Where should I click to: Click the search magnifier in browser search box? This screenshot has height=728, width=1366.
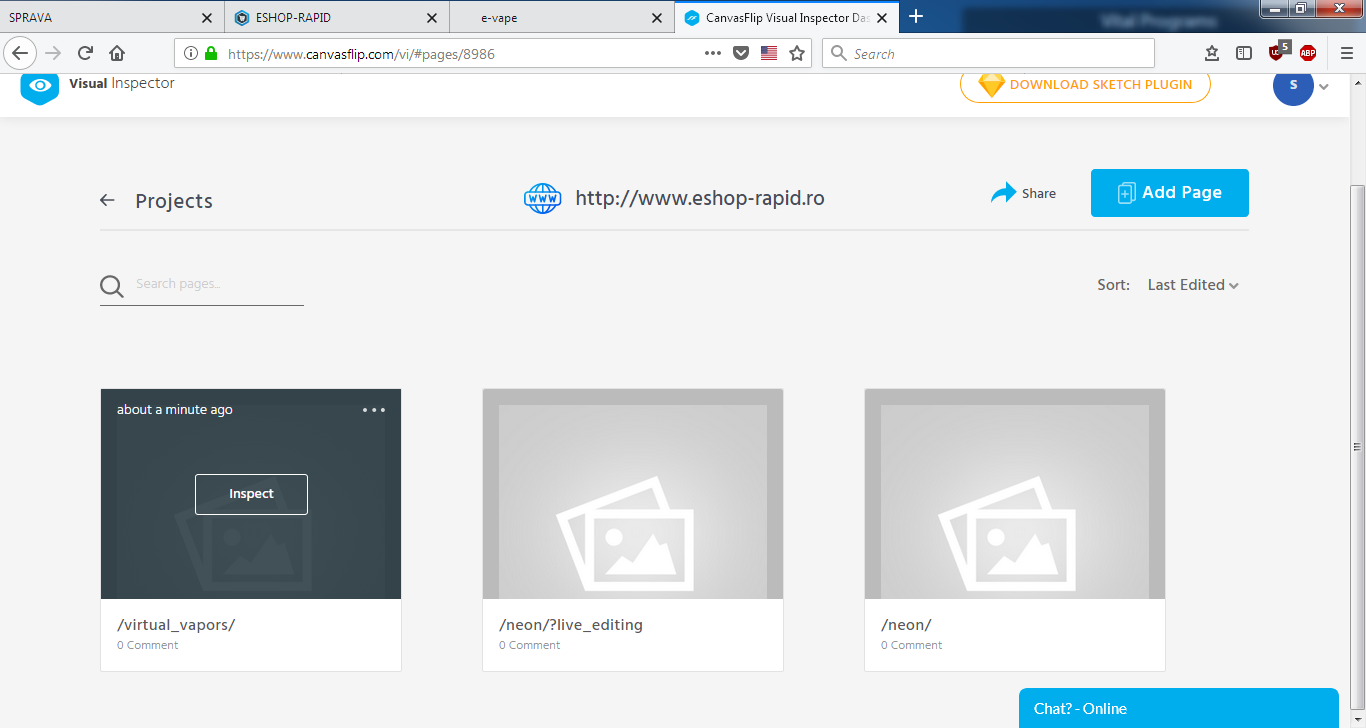pyautogui.click(x=839, y=53)
